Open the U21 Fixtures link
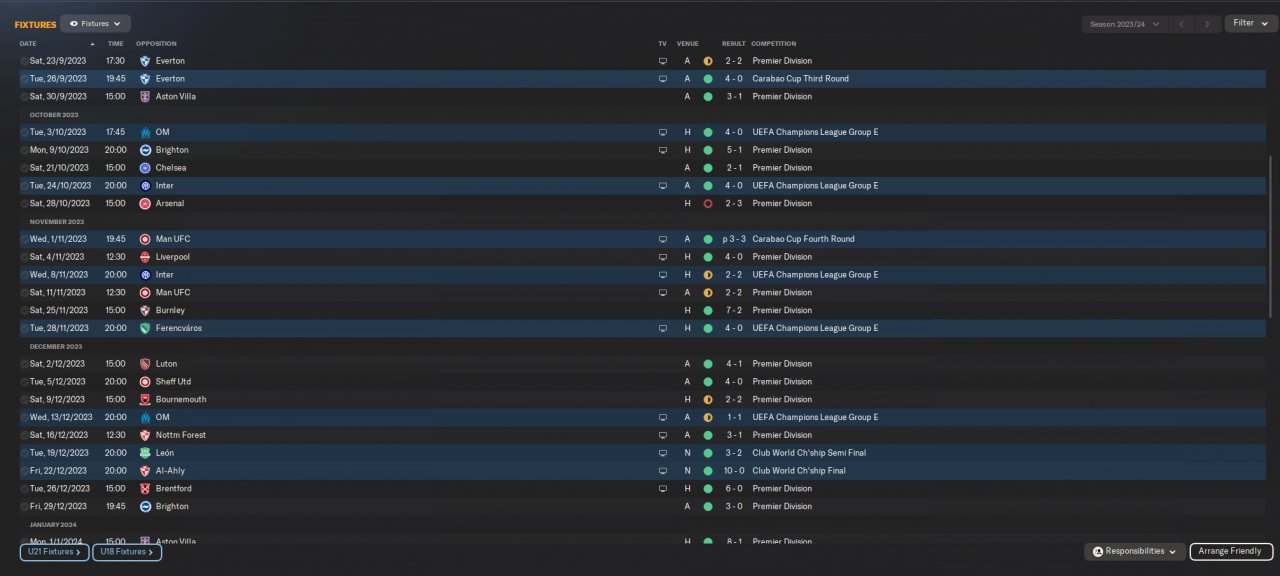Screen dimensions: 1280x576 click(x=54, y=552)
